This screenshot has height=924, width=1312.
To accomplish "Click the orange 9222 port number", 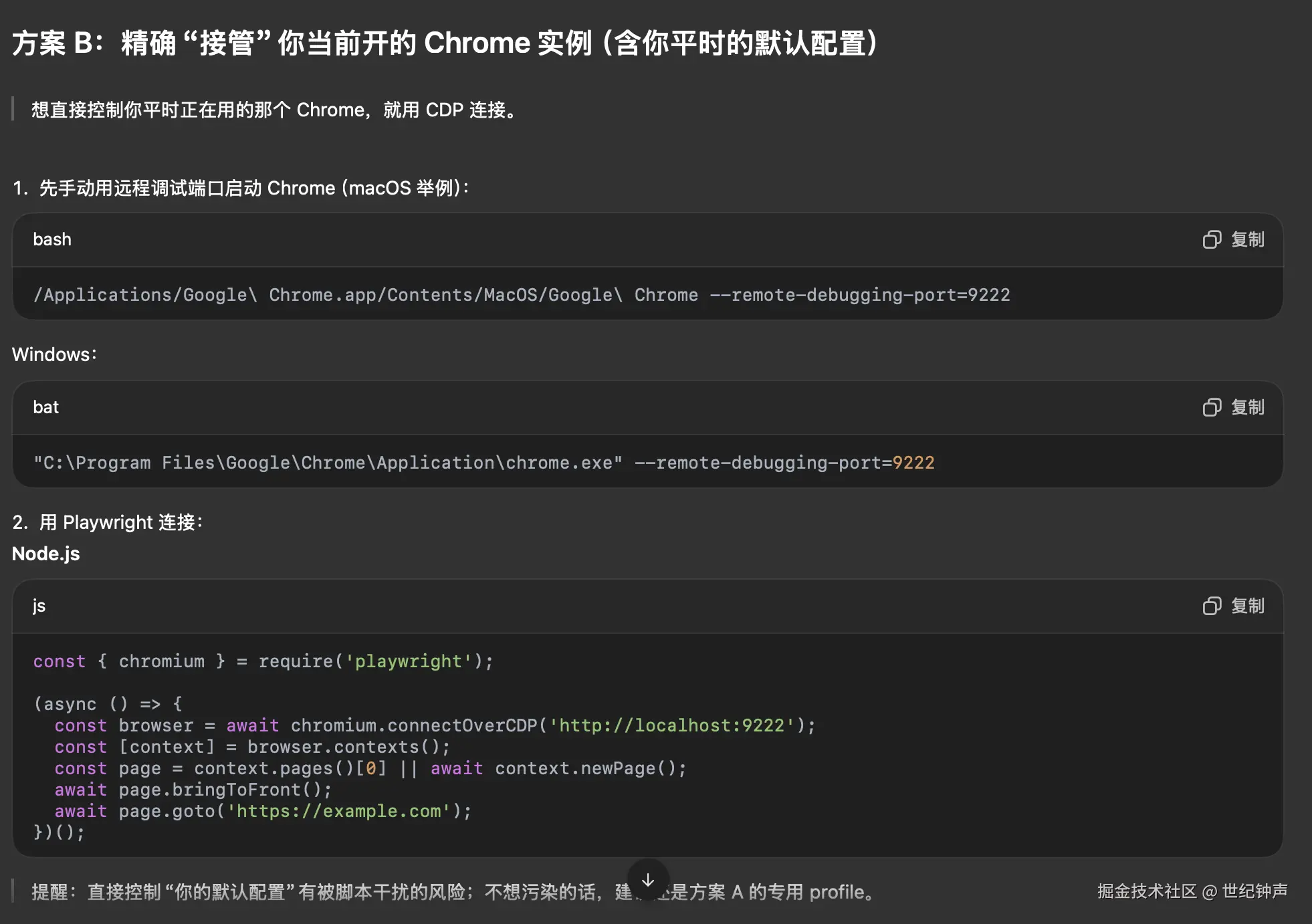I will 913,463.
